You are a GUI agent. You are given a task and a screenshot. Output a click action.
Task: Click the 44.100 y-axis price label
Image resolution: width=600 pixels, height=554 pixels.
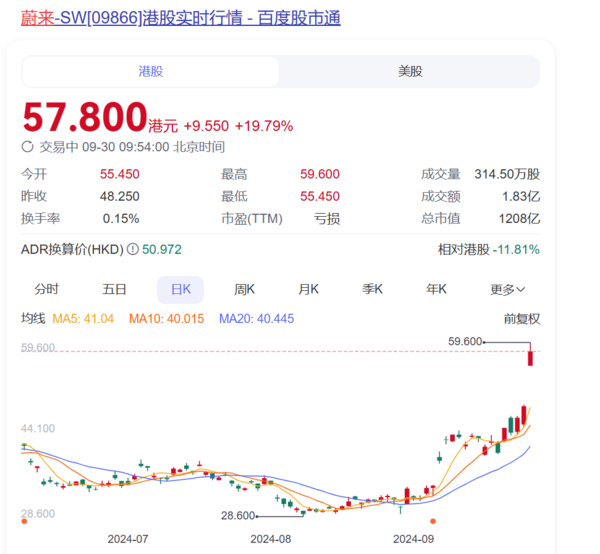tap(38, 429)
